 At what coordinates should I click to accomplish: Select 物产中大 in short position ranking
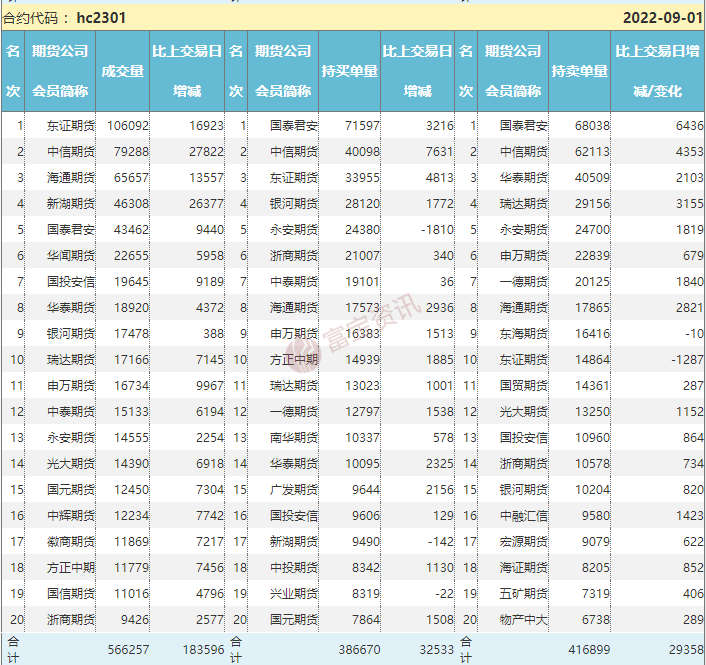[524, 620]
